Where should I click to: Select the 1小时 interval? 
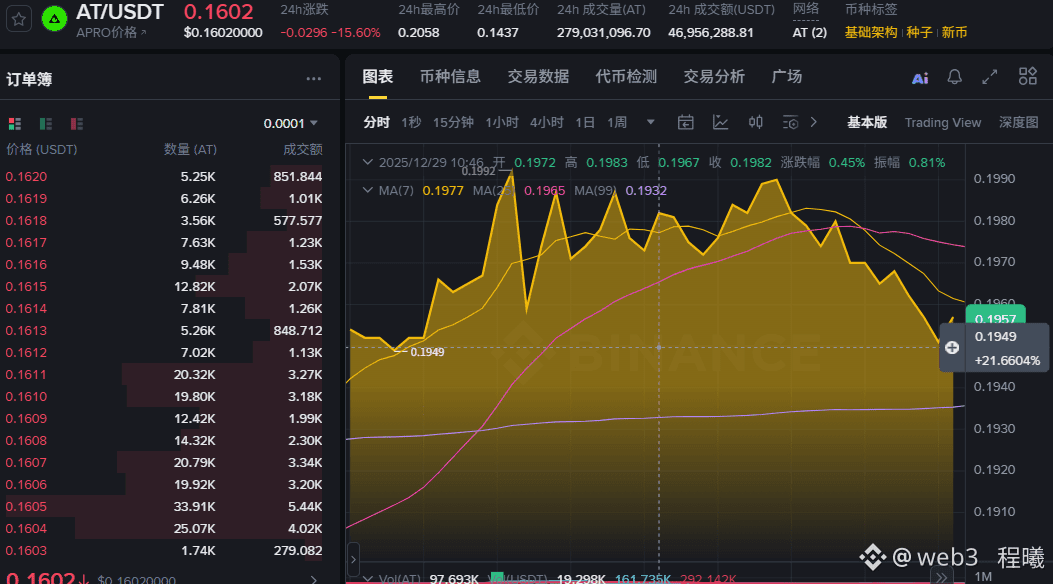tap(502, 122)
